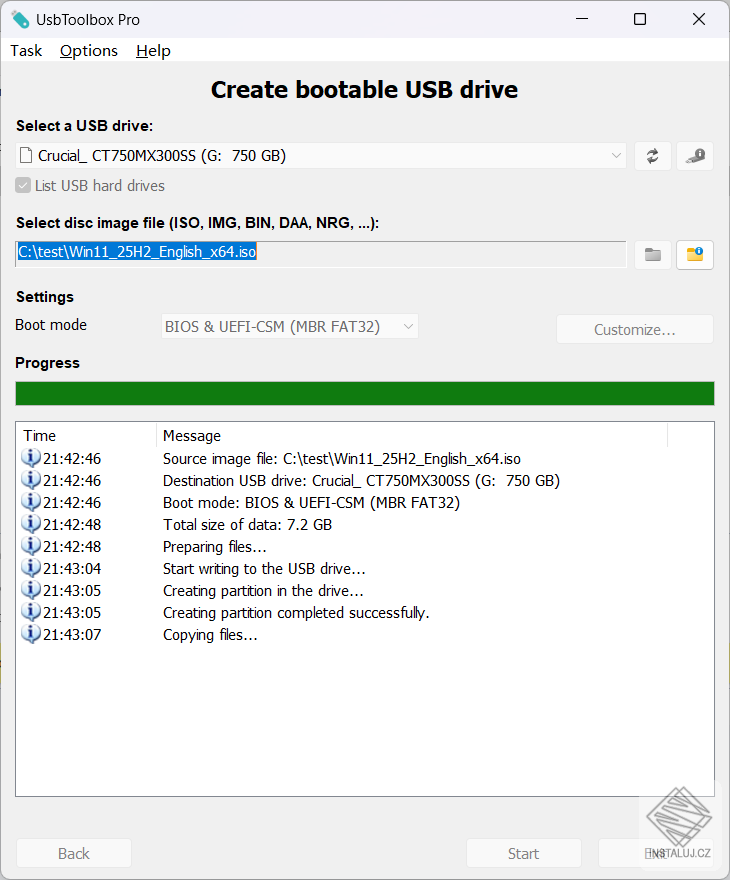Click the green progress bar
730x880 pixels.
coord(365,393)
